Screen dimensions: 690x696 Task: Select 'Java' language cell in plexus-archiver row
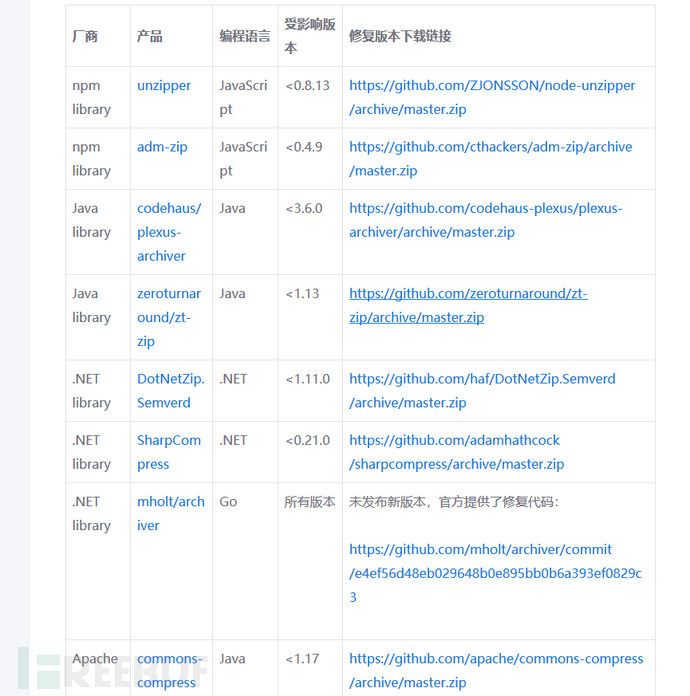coord(232,208)
